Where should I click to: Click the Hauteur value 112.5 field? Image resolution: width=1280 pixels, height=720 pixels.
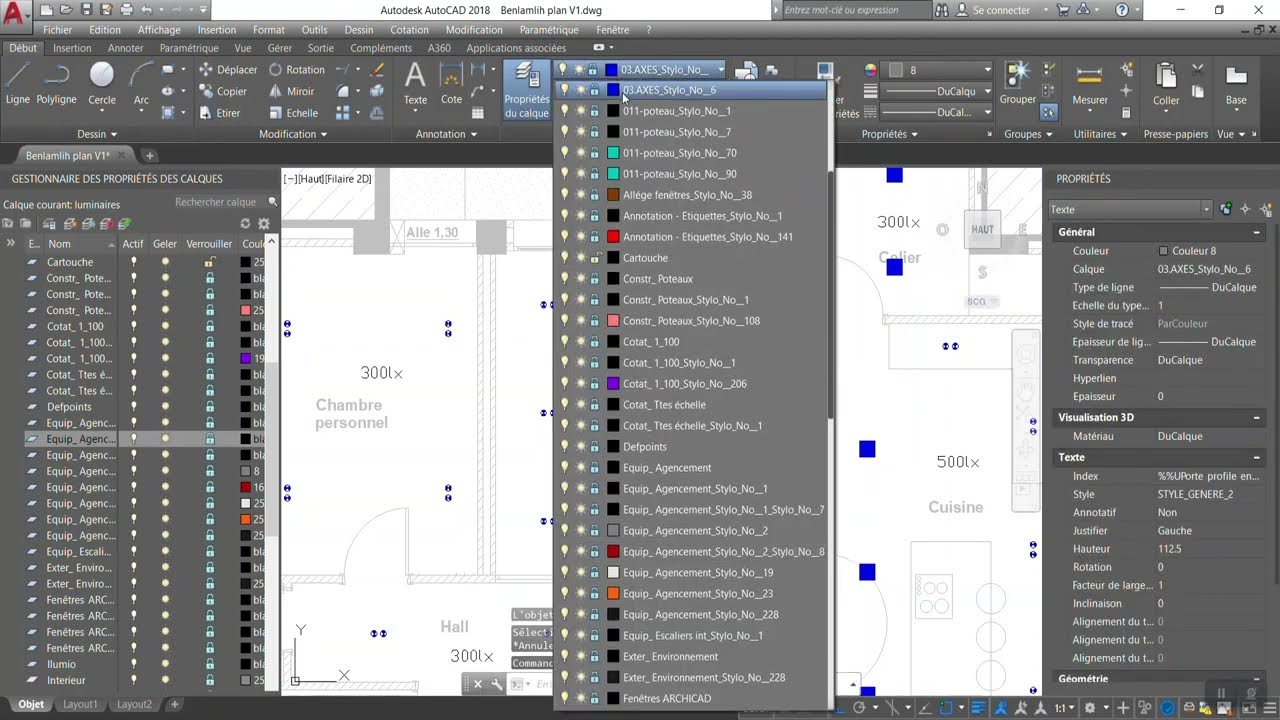1208,549
